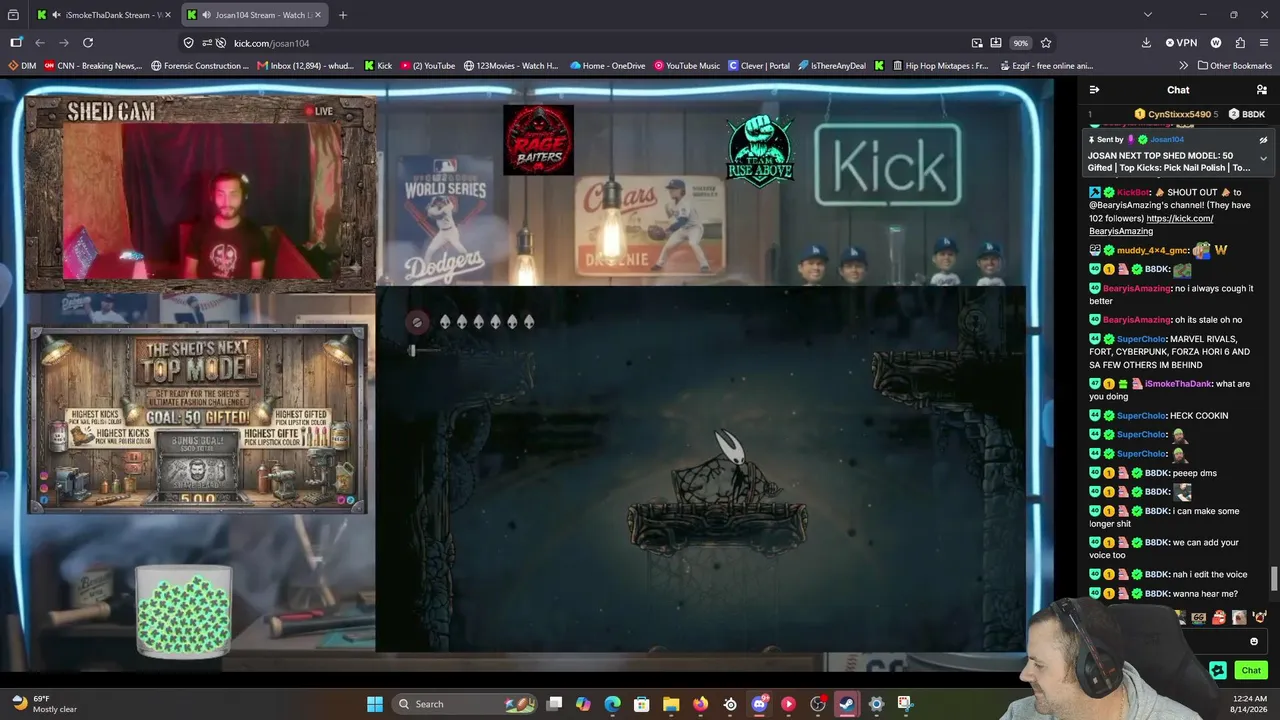This screenshot has width=1280, height=720.
Task: Collapse the chat panel with the arrow icon
Action: tap(1094, 90)
